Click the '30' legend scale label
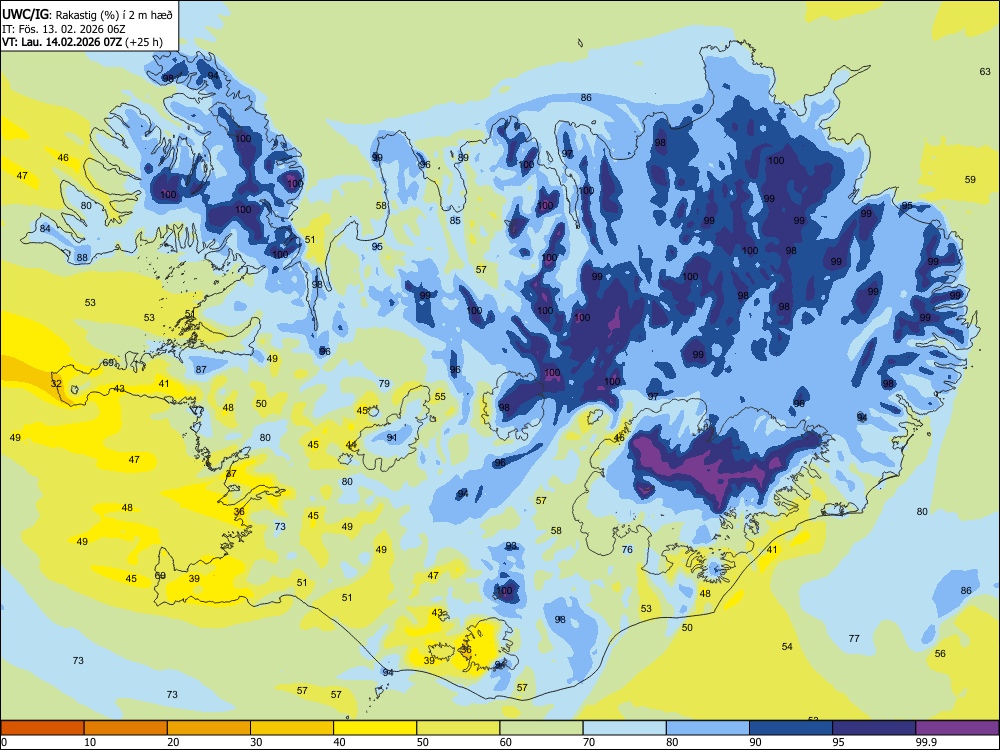 tap(256, 742)
